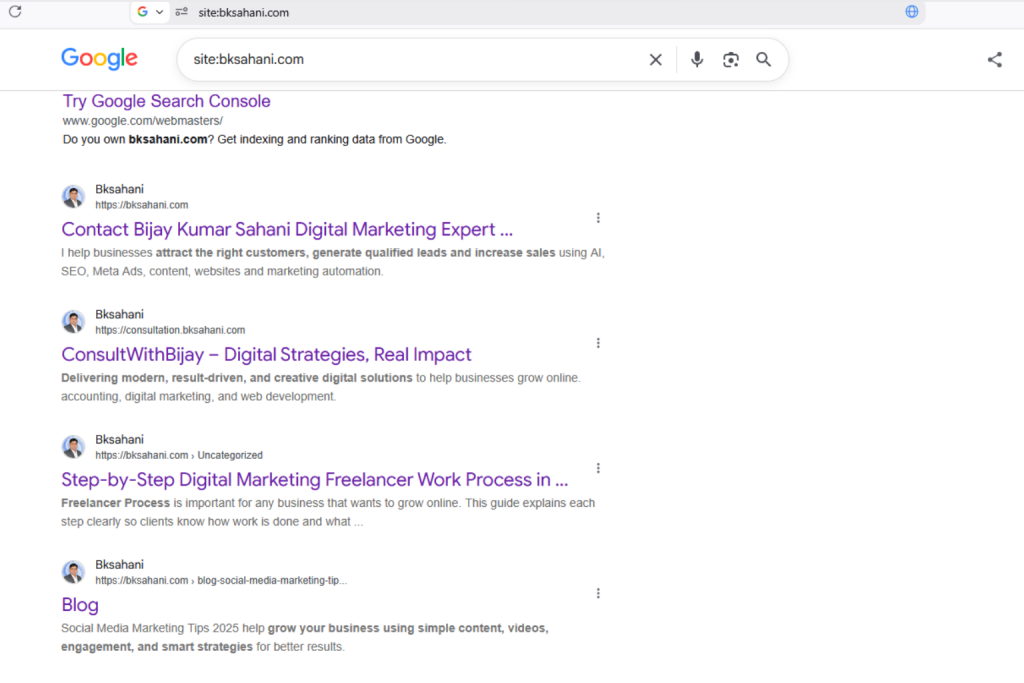This screenshot has height=683, width=1024.
Task: Click the www.google.com/webmasters/ URL text
Action: point(142,121)
